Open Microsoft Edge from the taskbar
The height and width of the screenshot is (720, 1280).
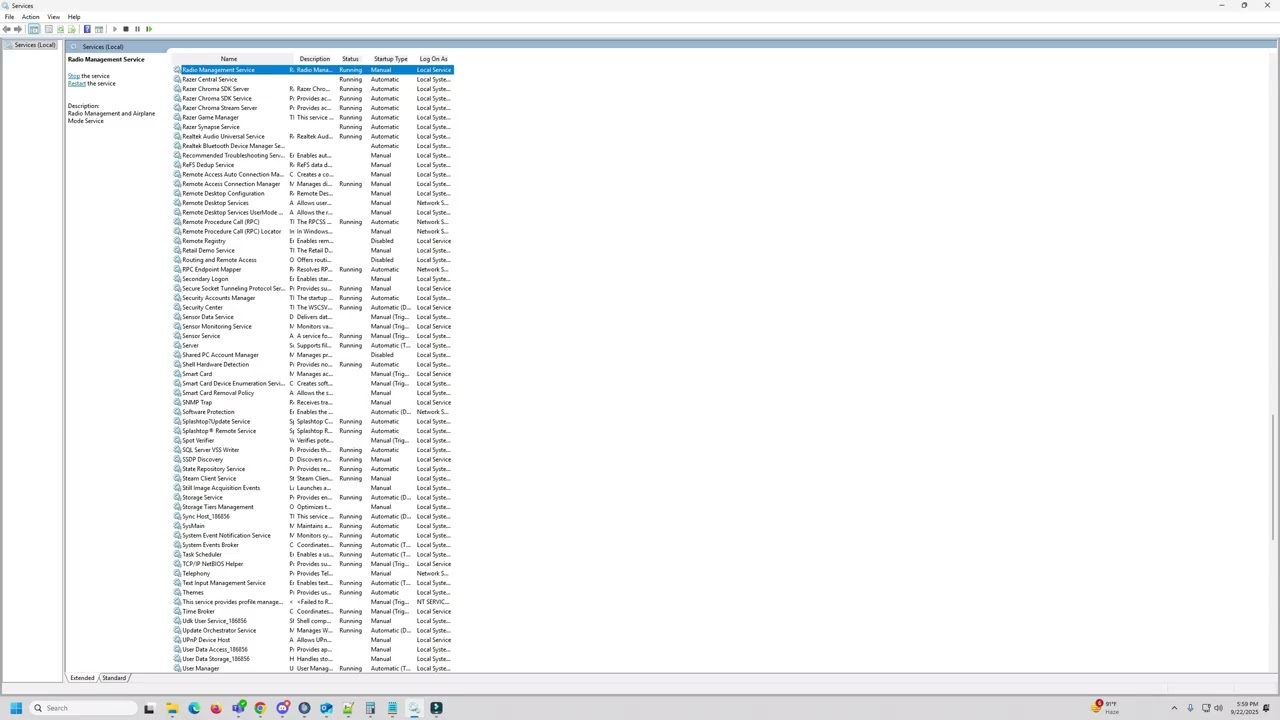pyautogui.click(x=194, y=708)
